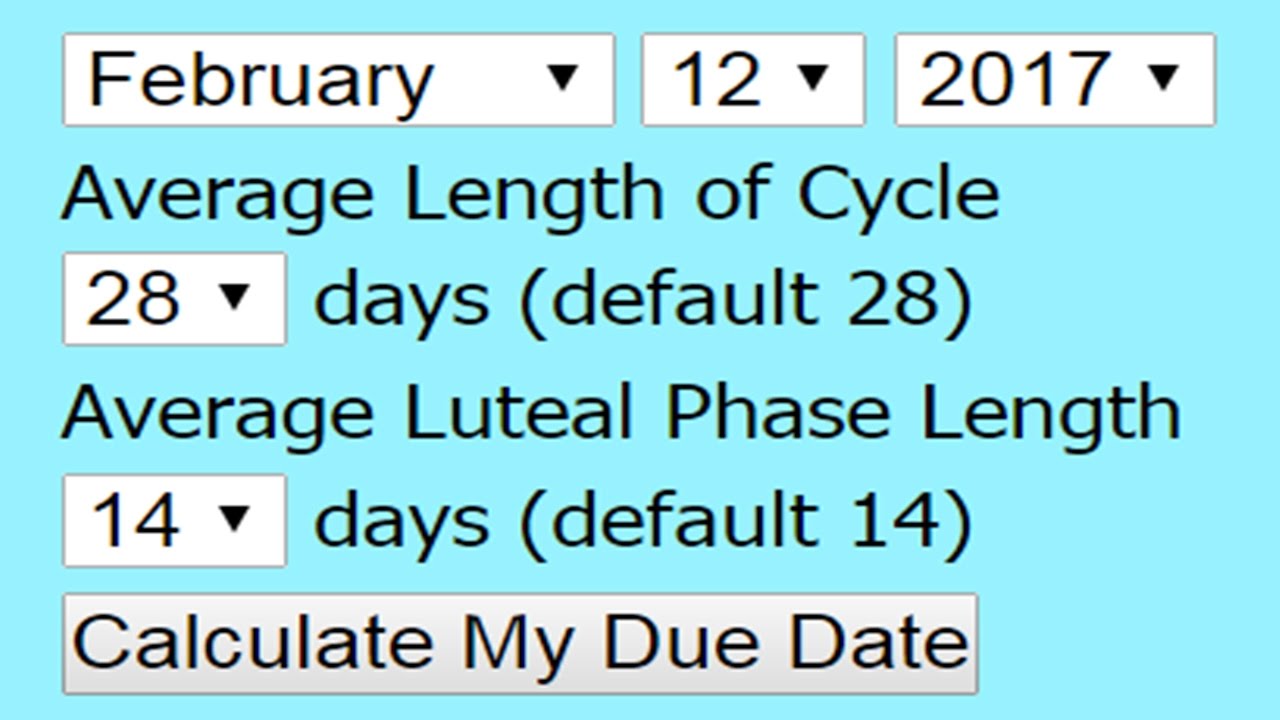The width and height of the screenshot is (1280, 720).
Task: Click the "days (default 28)" text
Action: pos(643,300)
